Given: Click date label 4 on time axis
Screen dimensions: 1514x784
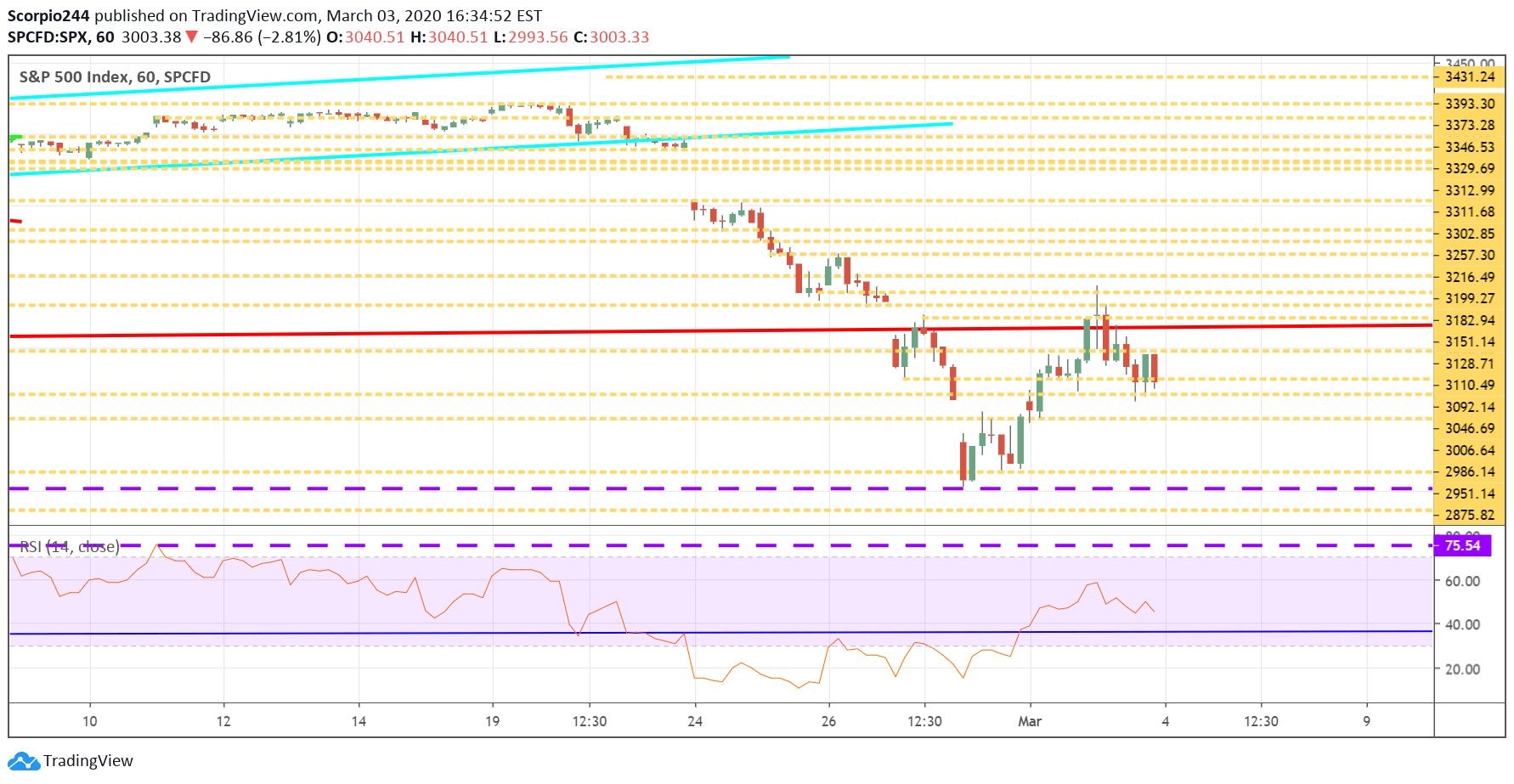Looking at the screenshot, I should pyautogui.click(x=1166, y=721).
